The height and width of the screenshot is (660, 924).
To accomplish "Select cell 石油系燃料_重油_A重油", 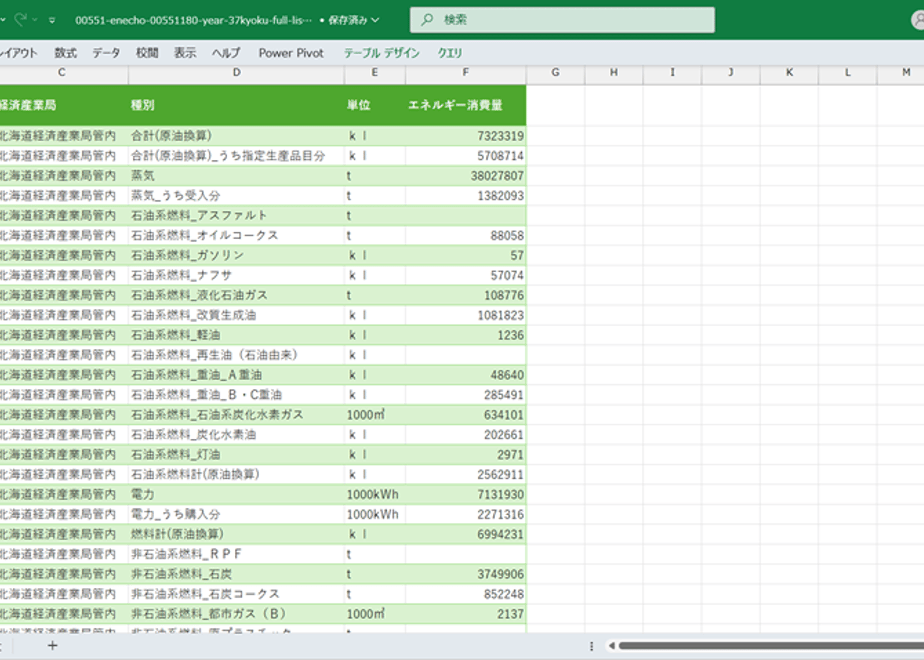I will tap(236, 375).
